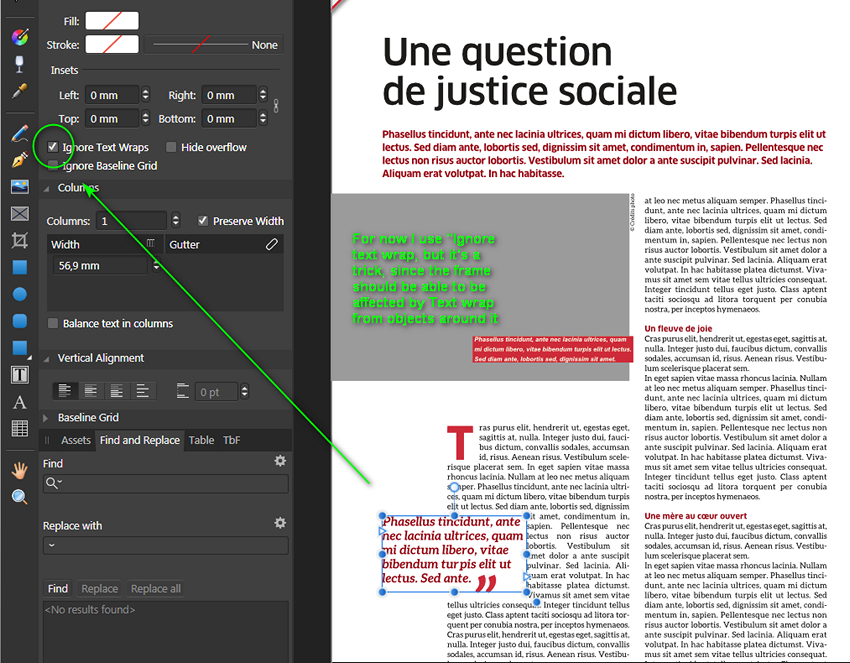Collapse the Columns section
The width and height of the screenshot is (850, 663).
[46, 187]
